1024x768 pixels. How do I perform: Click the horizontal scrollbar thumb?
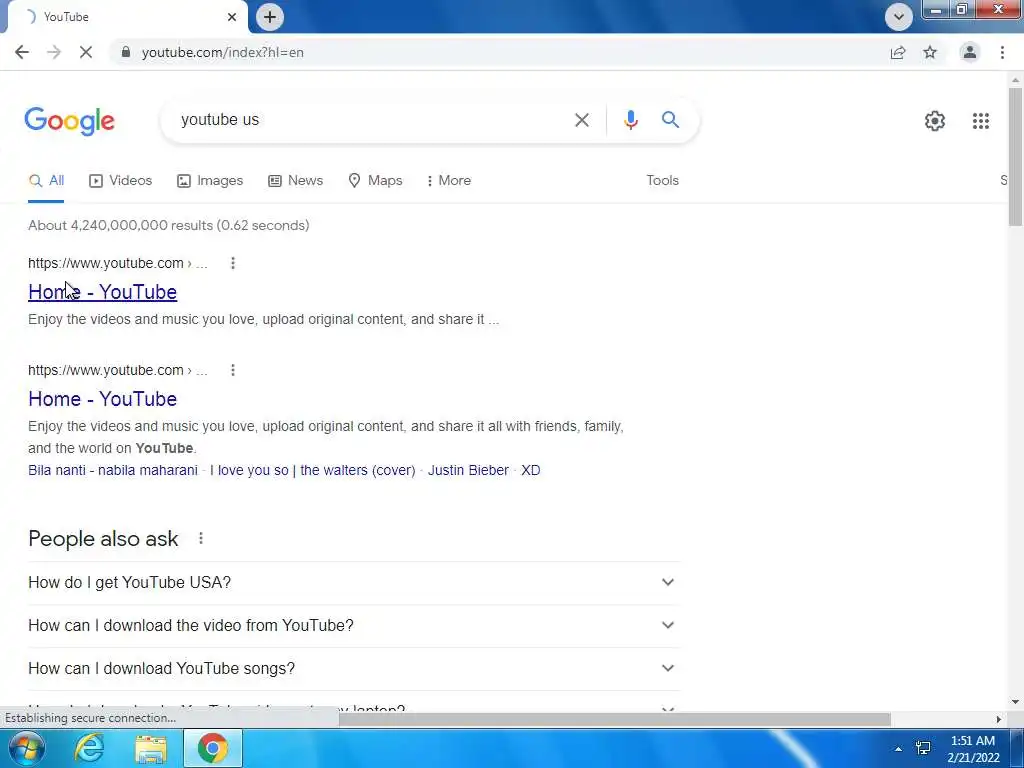614,719
